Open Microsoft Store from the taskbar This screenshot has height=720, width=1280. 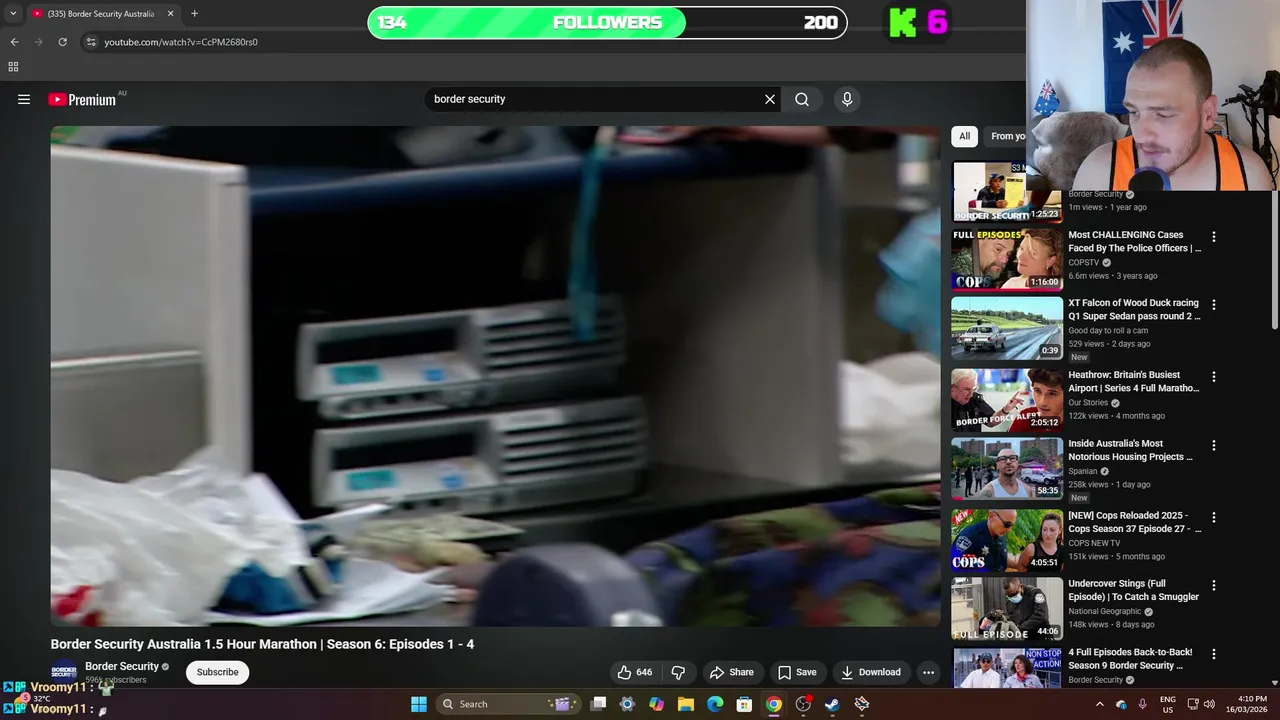tap(744, 704)
